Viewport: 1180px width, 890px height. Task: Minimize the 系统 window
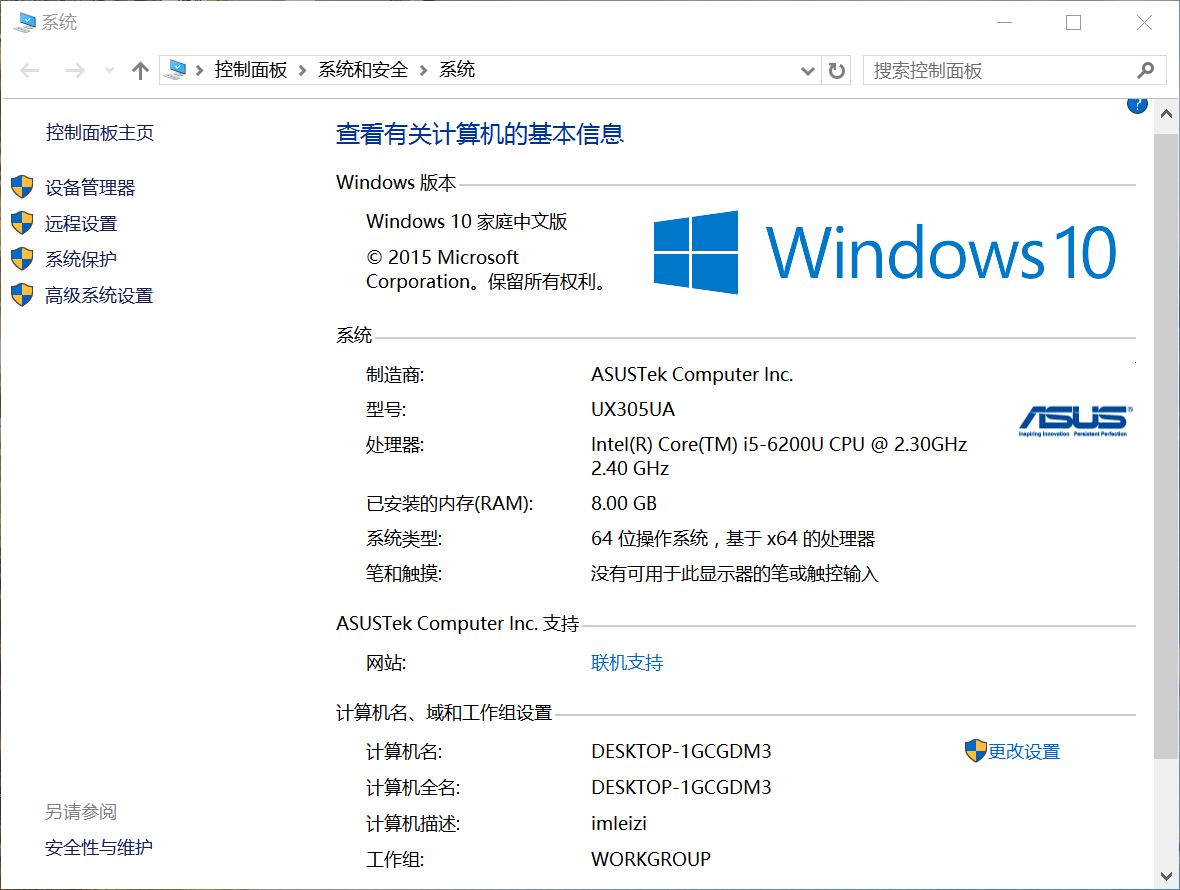[x=1005, y=23]
